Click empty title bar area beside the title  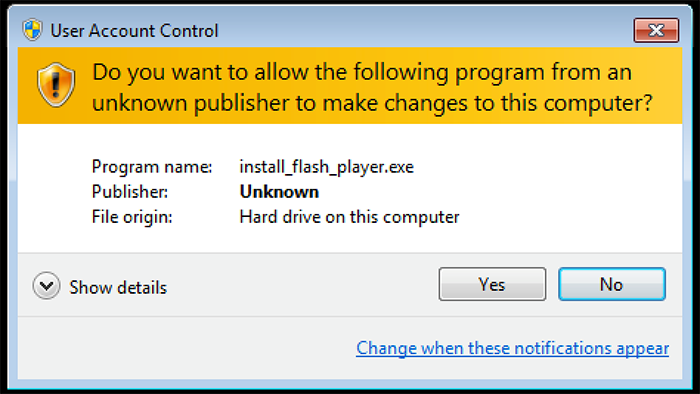click(x=424, y=30)
